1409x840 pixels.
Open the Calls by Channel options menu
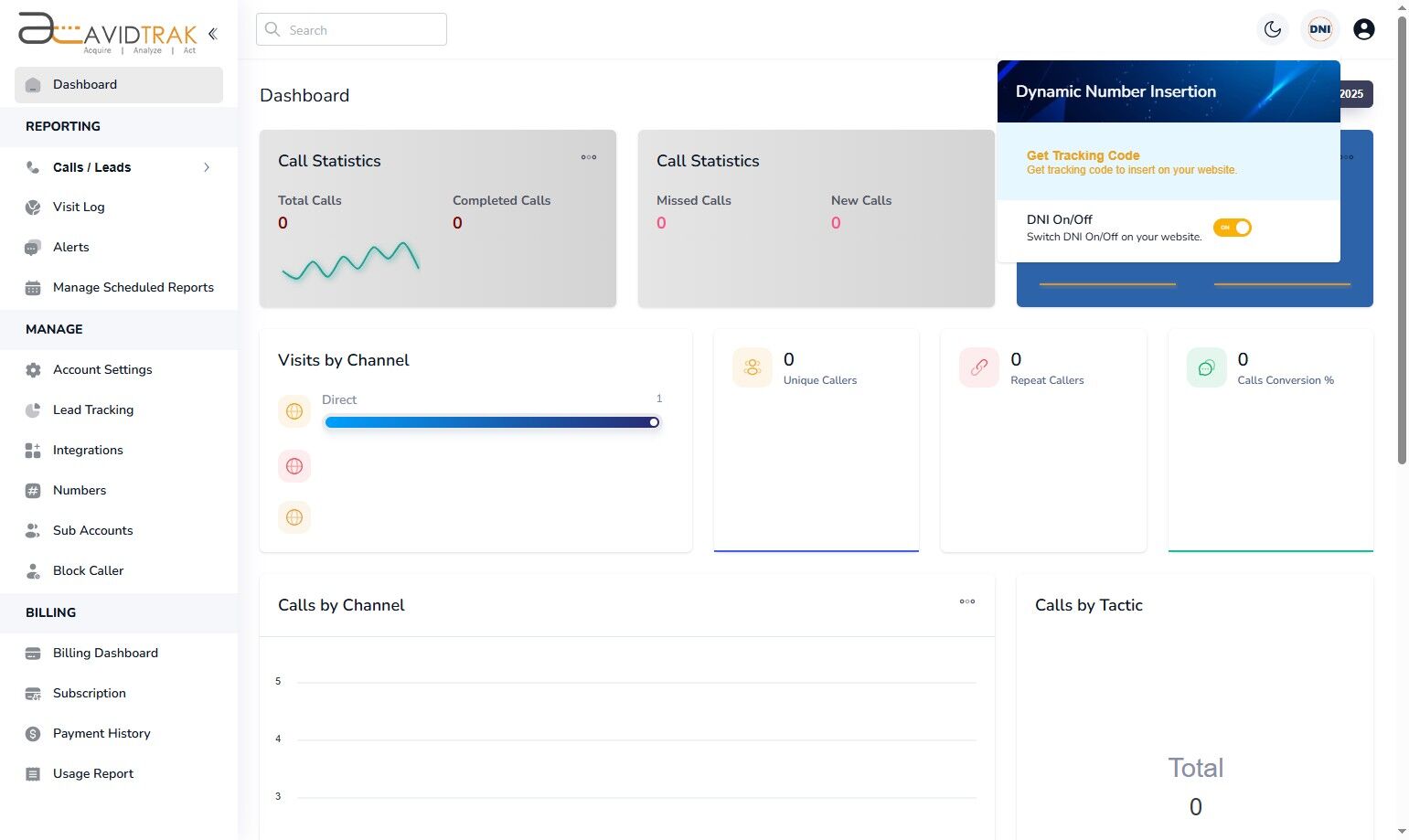point(966,601)
